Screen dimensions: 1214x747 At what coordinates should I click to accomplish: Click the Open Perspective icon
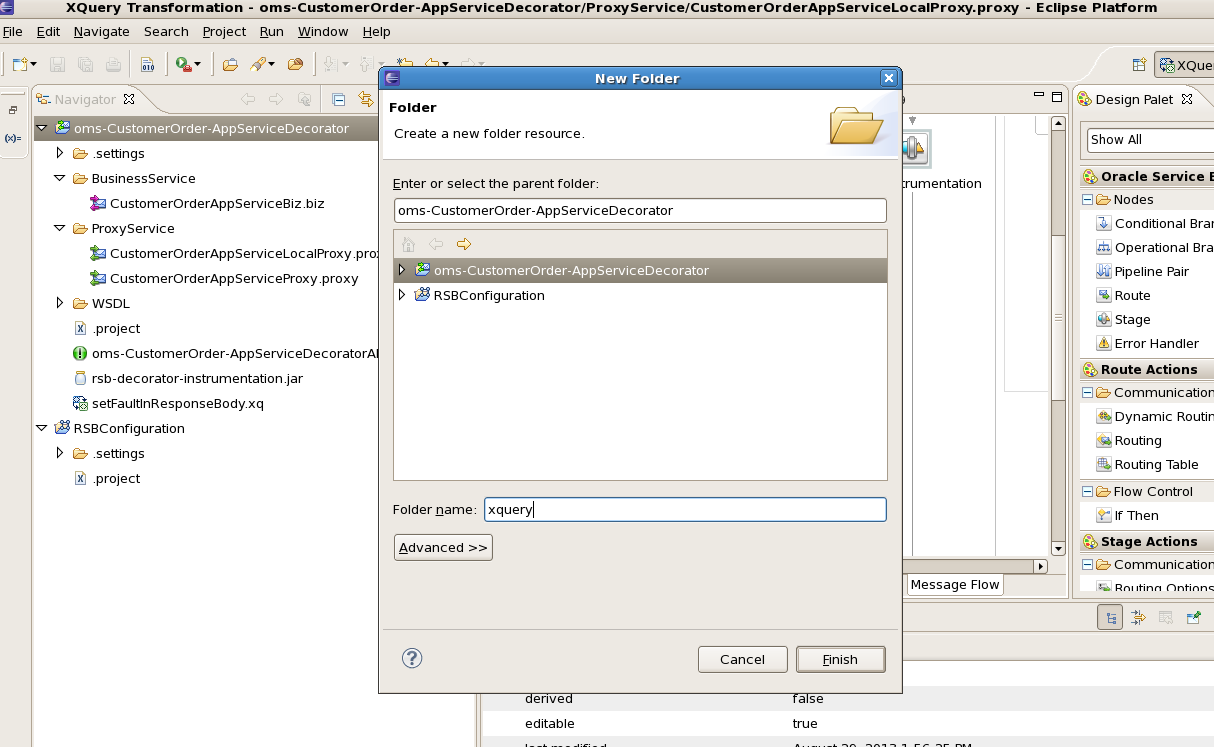pos(1139,65)
